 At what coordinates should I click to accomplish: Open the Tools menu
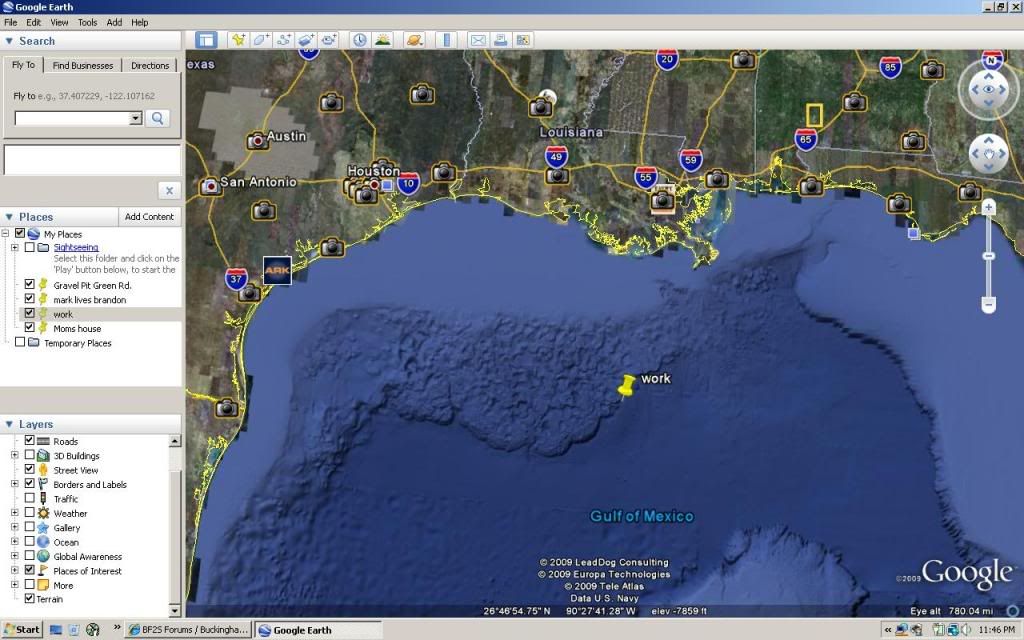tap(88, 22)
